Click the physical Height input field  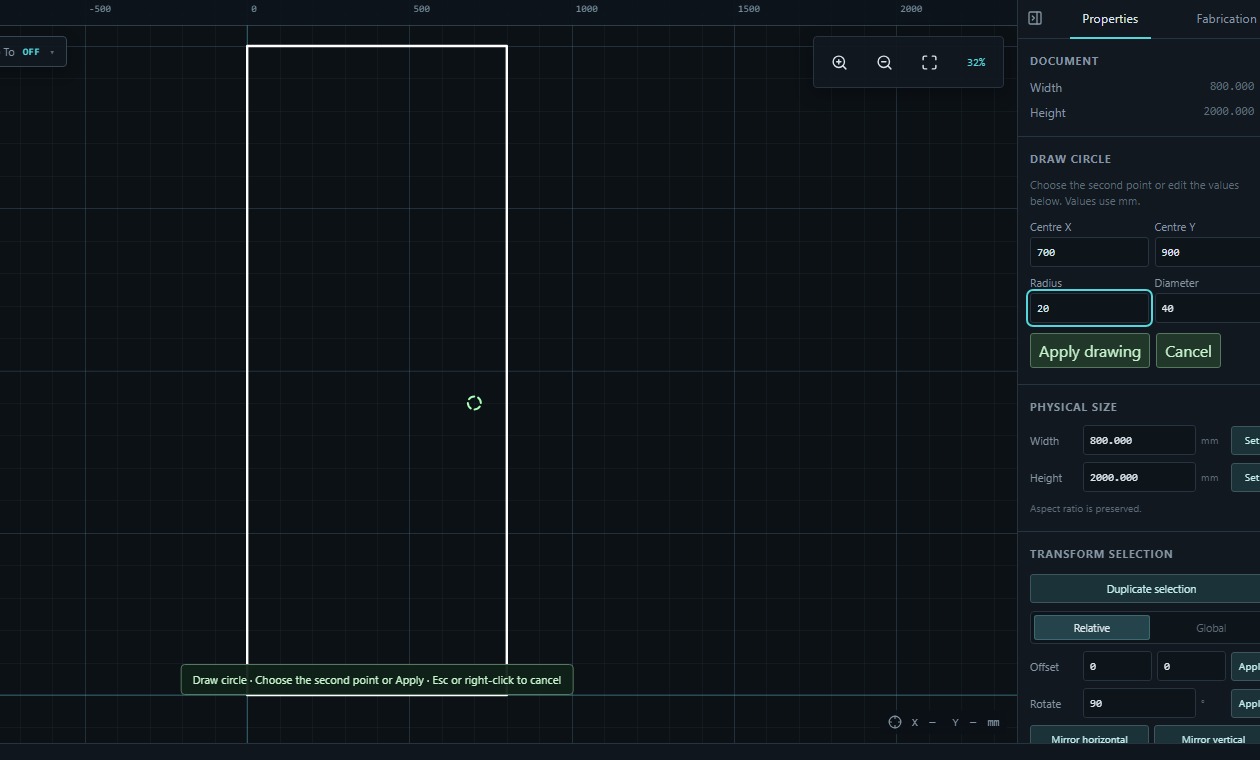tap(1139, 477)
